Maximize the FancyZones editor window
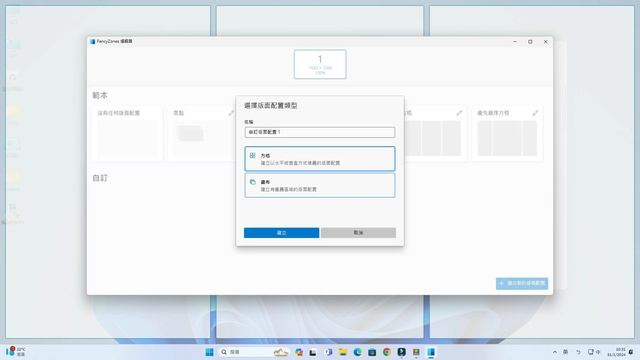 pos(530,42)
